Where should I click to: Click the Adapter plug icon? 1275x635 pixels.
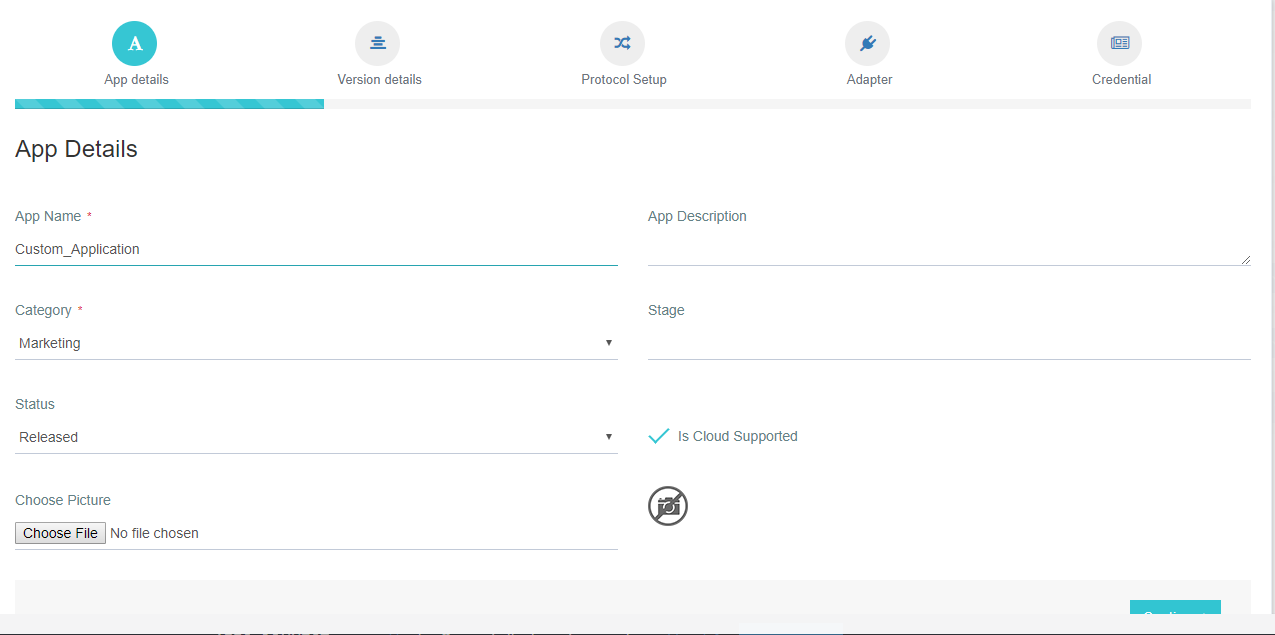(x=867, y=43)
